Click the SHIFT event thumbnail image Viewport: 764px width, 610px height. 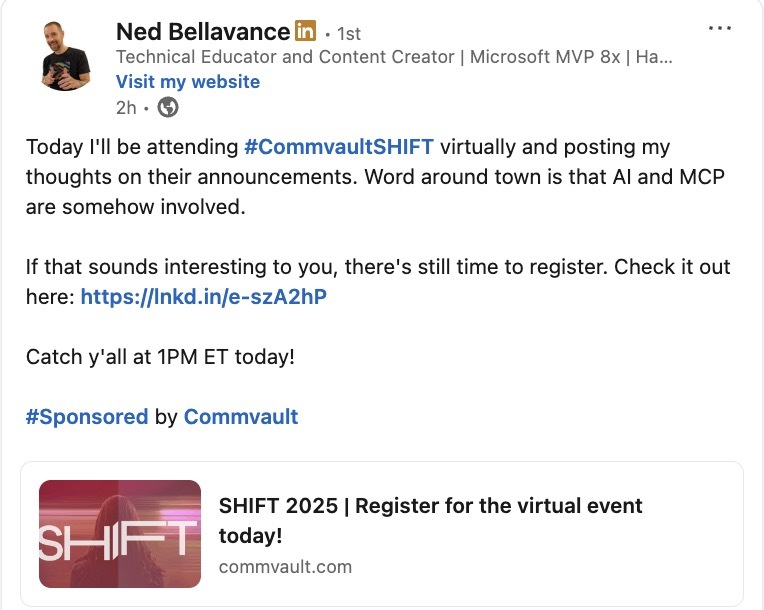tap(120, 534)
